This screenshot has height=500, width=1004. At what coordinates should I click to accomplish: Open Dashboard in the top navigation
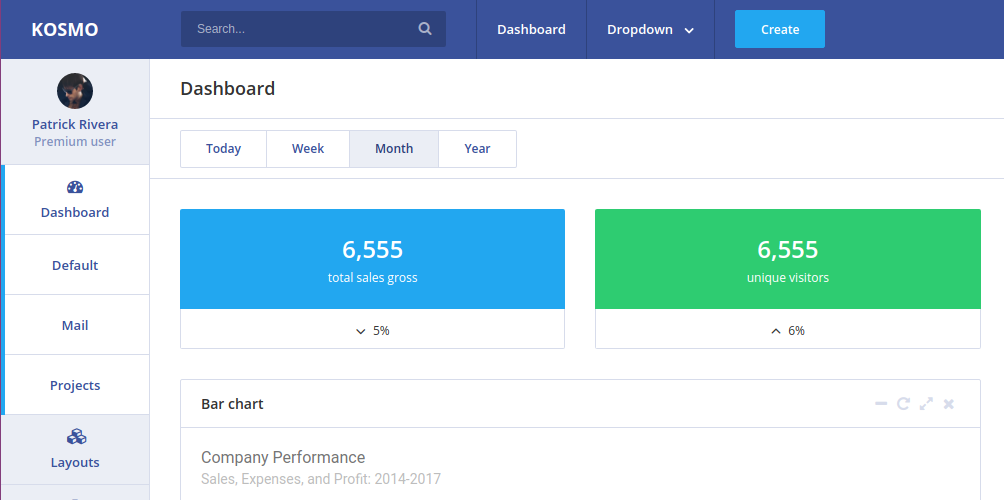[x=531, y=29]
